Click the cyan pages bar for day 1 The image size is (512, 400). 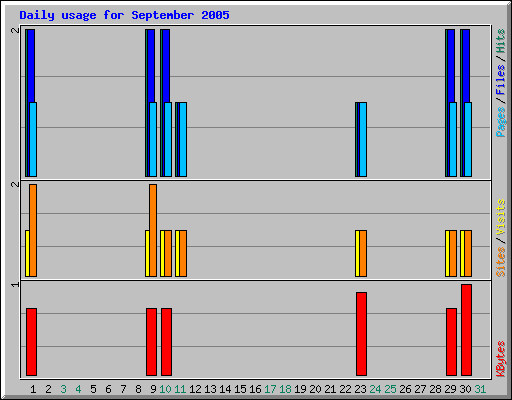click(33, 139)
